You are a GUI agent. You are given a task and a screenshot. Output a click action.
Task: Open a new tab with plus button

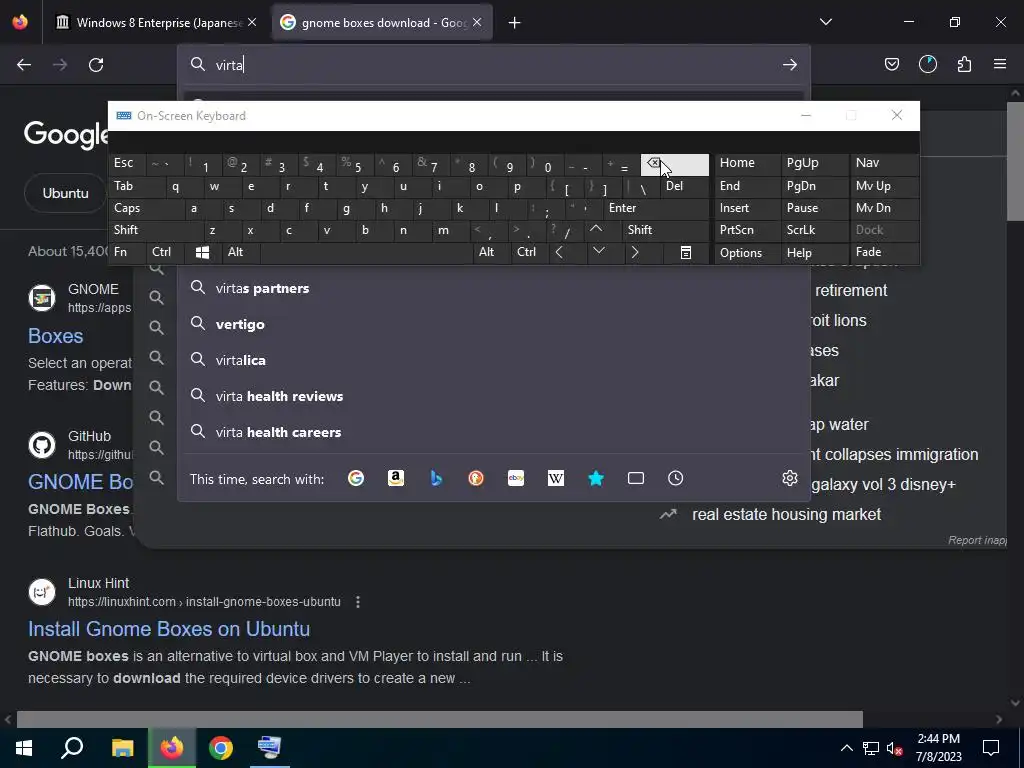coord(515,23)
